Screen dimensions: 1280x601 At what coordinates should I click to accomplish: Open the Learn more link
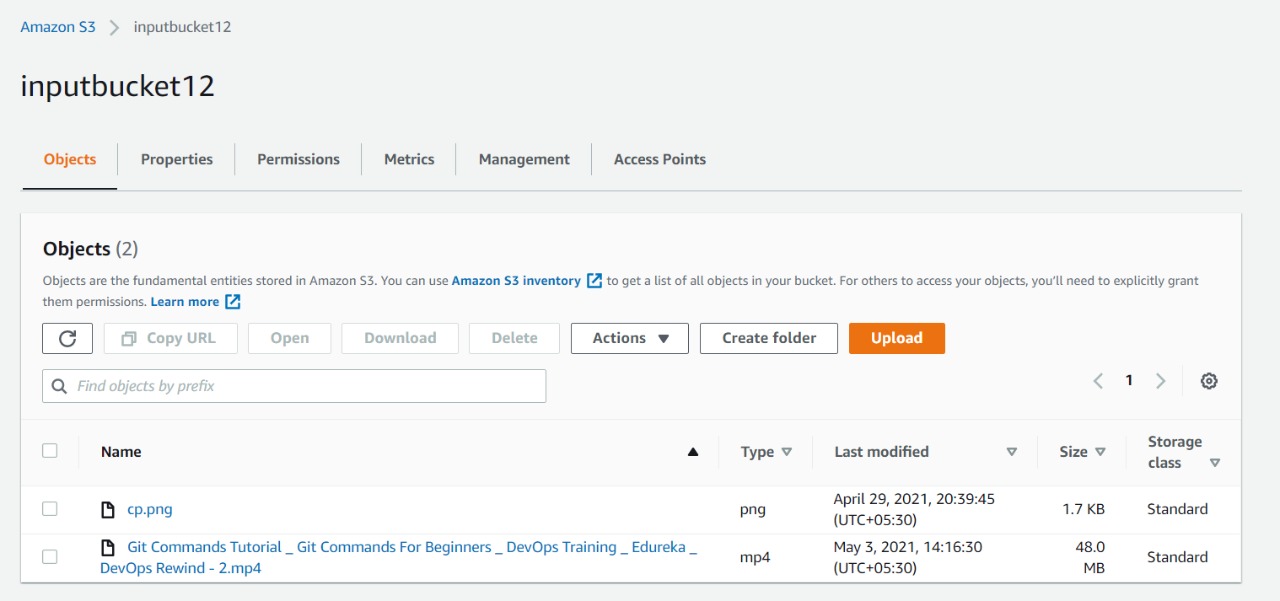[x=184, y=301]
